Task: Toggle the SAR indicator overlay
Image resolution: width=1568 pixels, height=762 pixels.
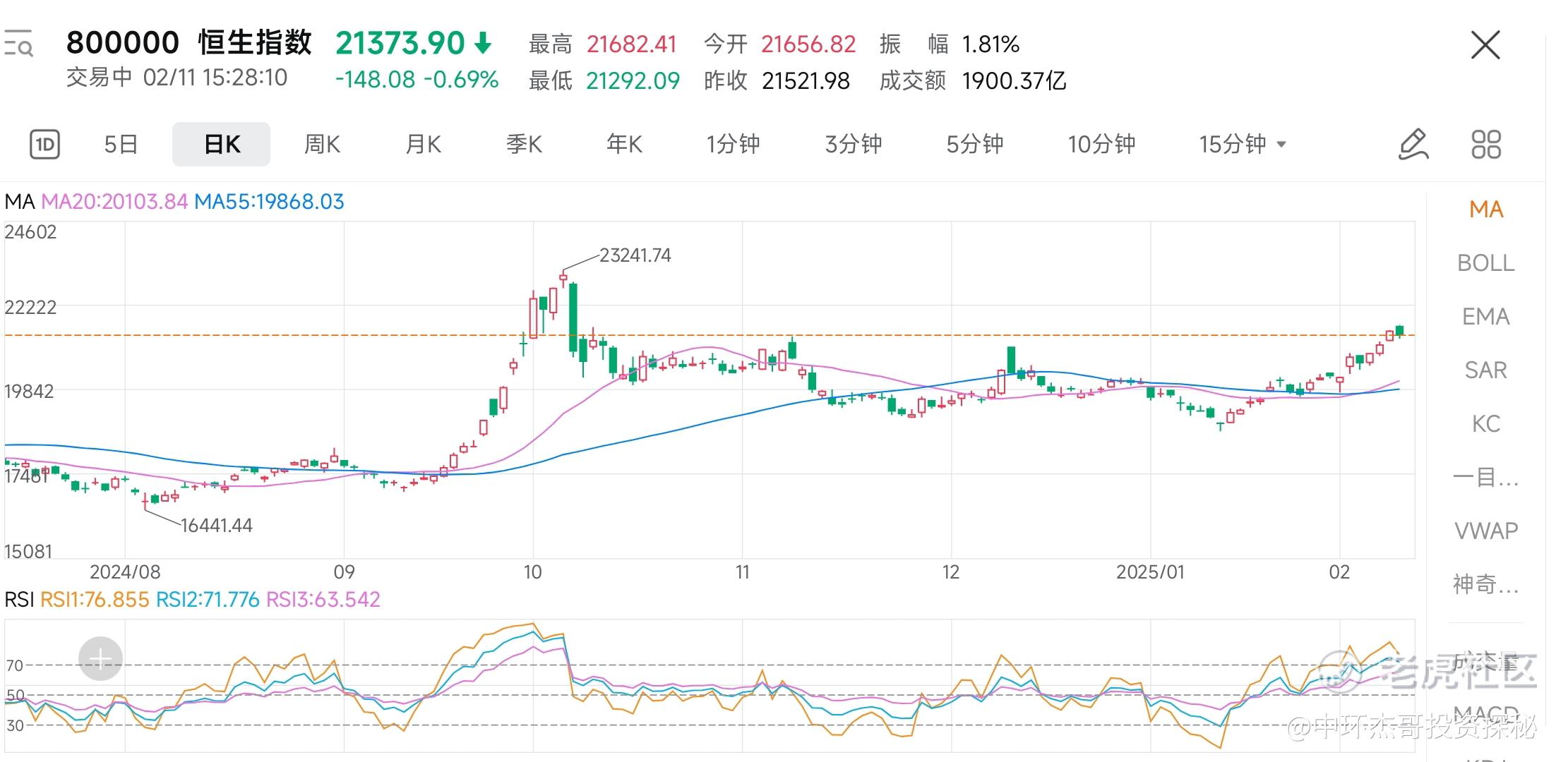Action: tap(1485, 370)
